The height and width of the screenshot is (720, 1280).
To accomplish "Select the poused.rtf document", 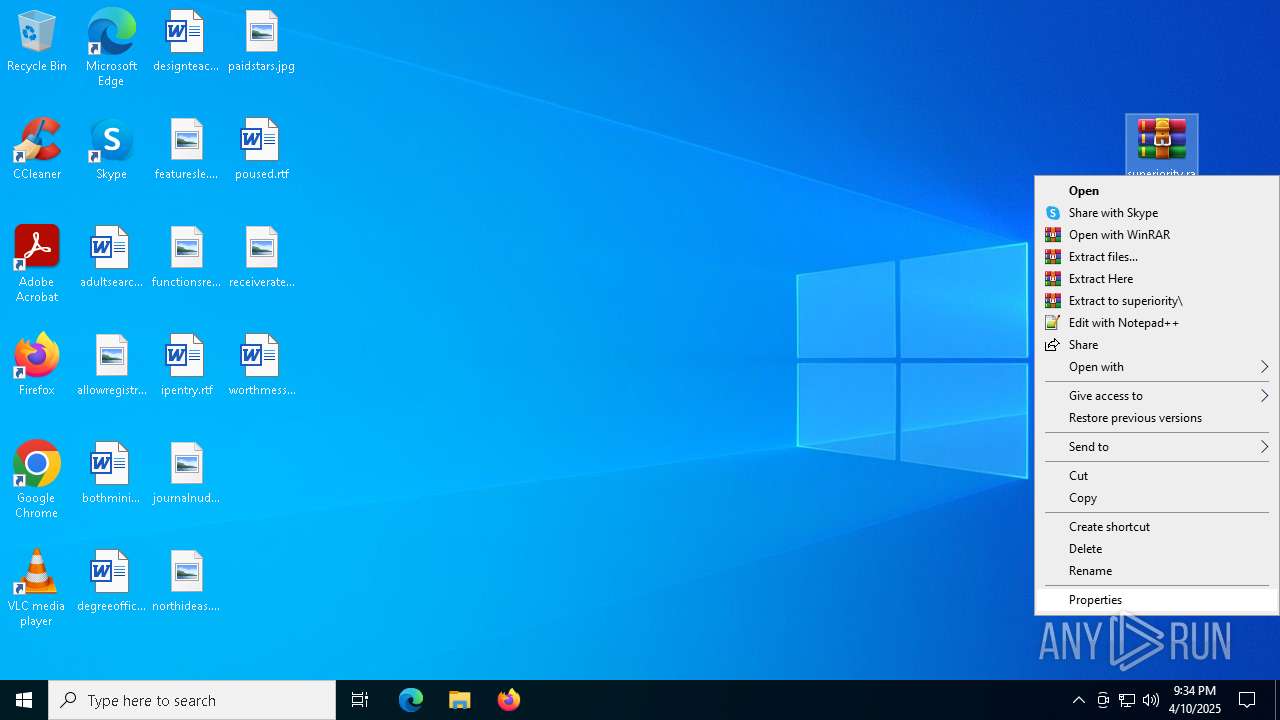I will pos(261,150).
